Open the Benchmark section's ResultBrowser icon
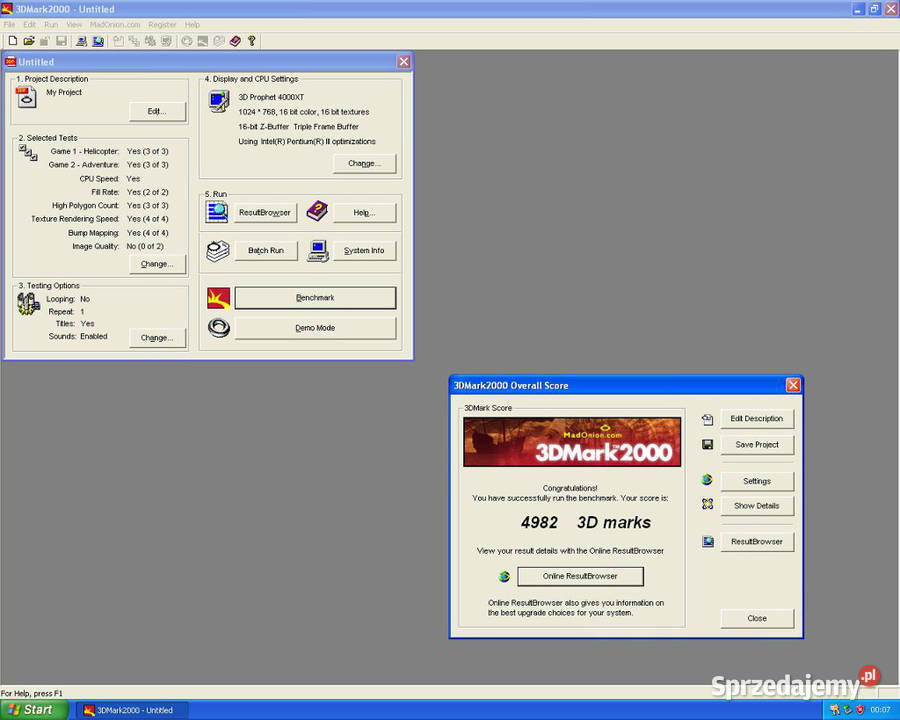Screen dimensions: 900x720 [x=219, y=211]
